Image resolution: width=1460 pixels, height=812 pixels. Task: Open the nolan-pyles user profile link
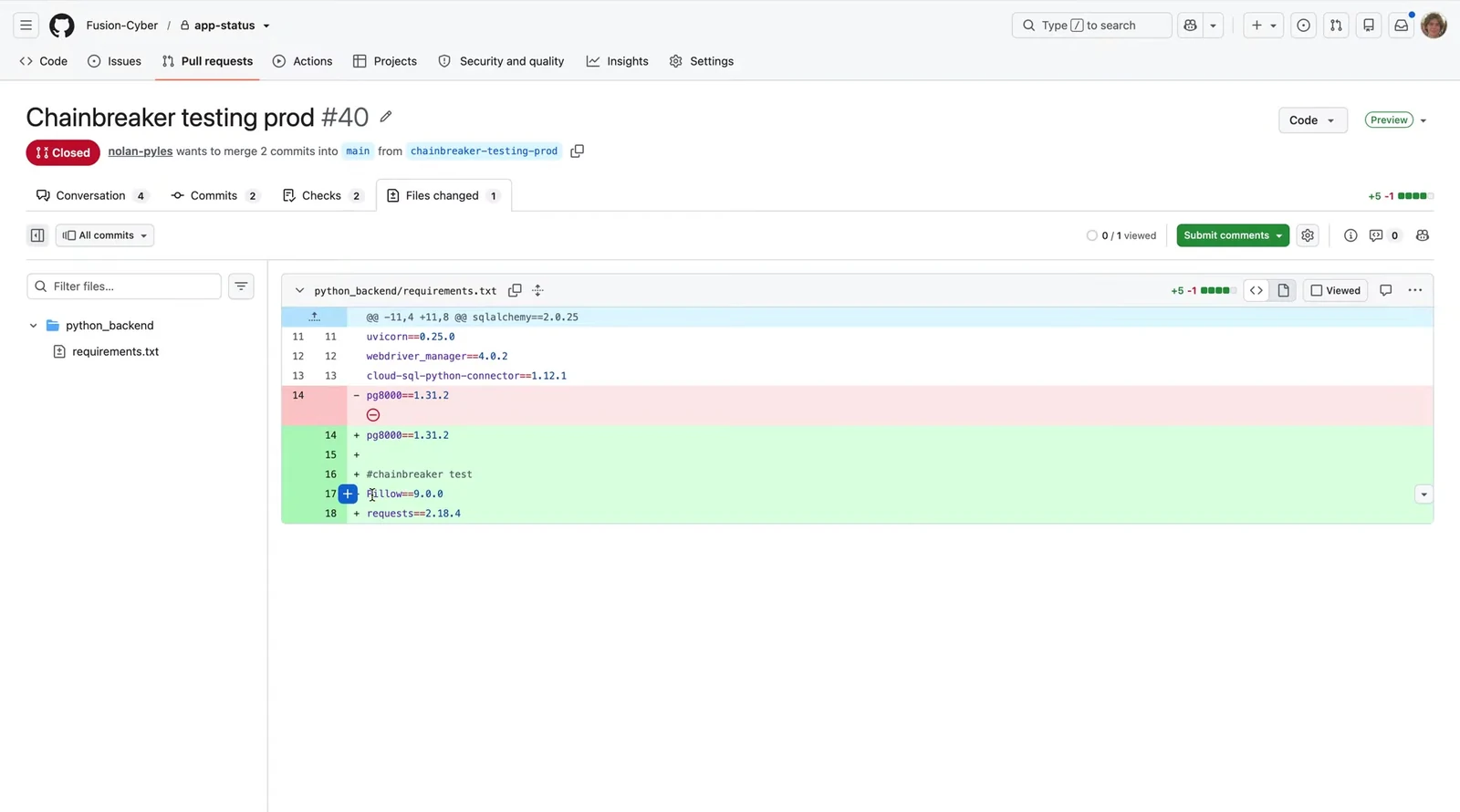pyautogui.click(x=141, y=151)
